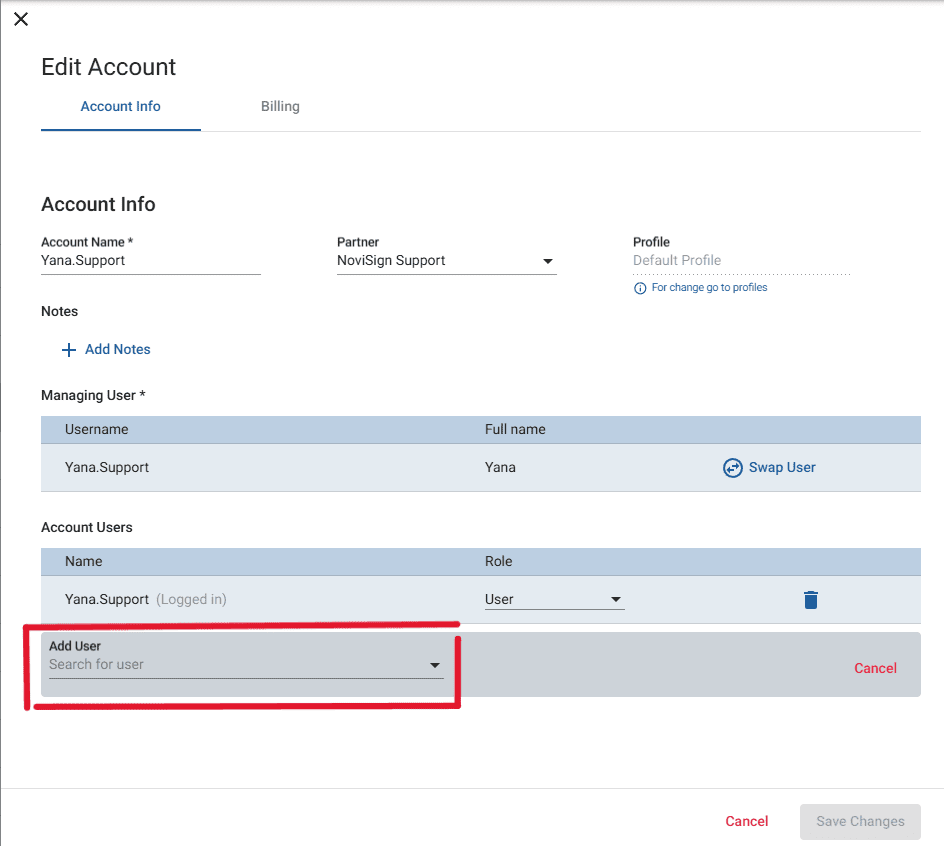
Task: Click the Swap User circular arrows icon
Action: [733, 467]
